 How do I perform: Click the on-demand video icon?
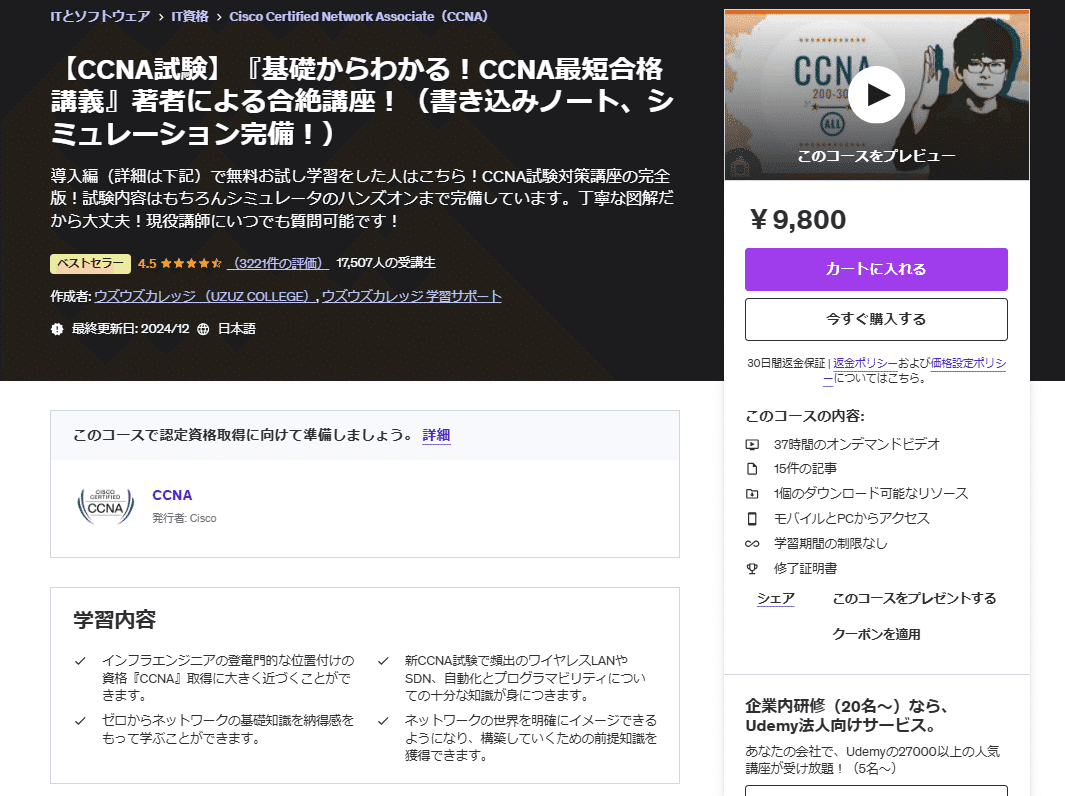tap(752, 445)
